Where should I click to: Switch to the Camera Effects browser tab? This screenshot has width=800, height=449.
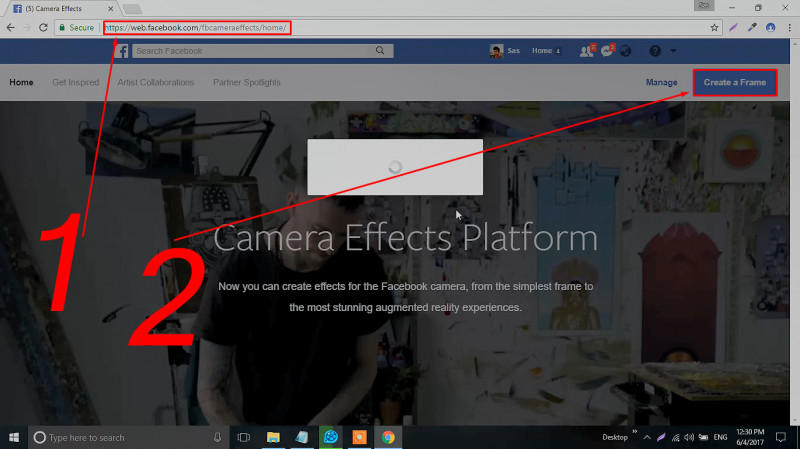[59, 9]
